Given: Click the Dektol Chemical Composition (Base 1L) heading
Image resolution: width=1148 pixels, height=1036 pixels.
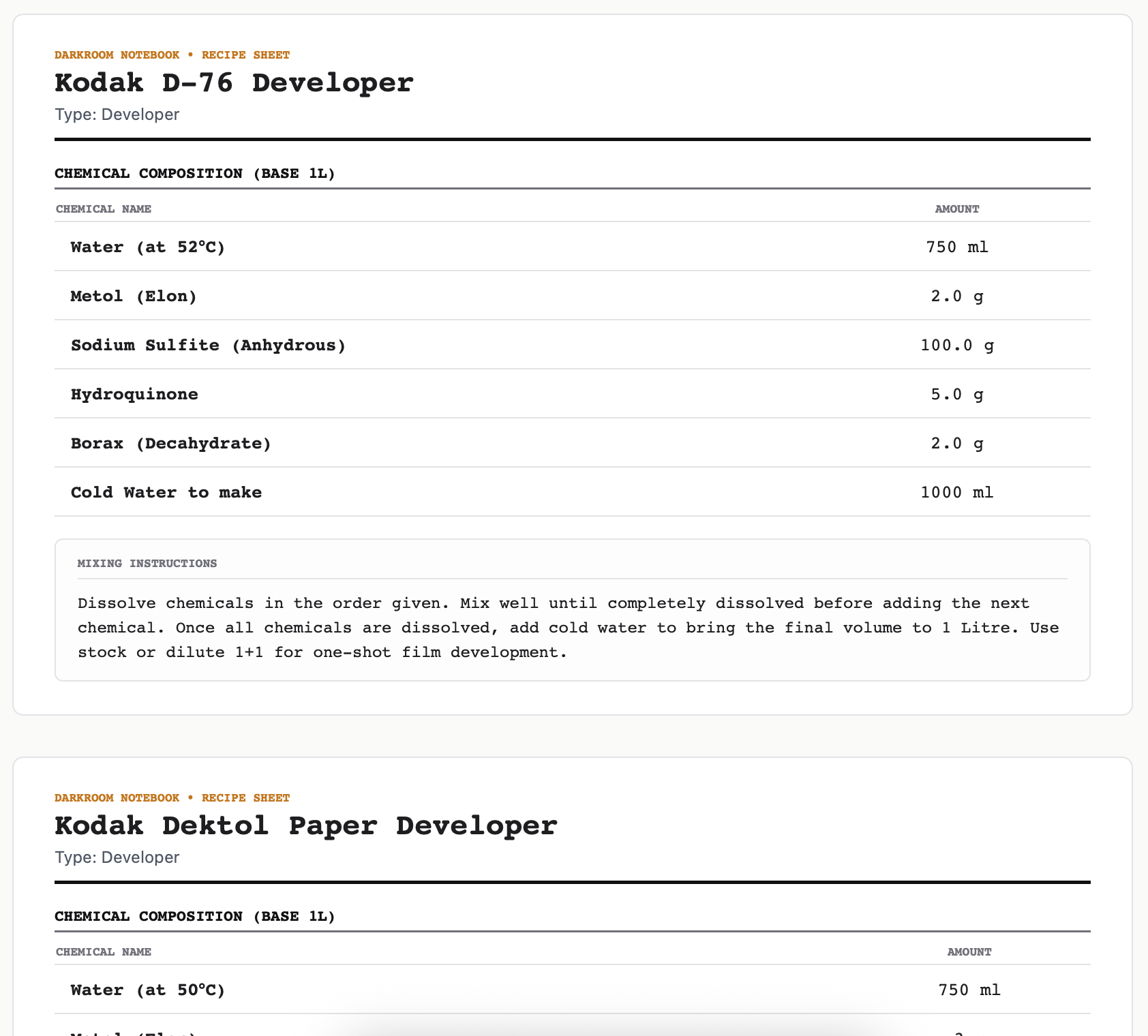Looking at the screenshot, I should click(x=195, y=916).
